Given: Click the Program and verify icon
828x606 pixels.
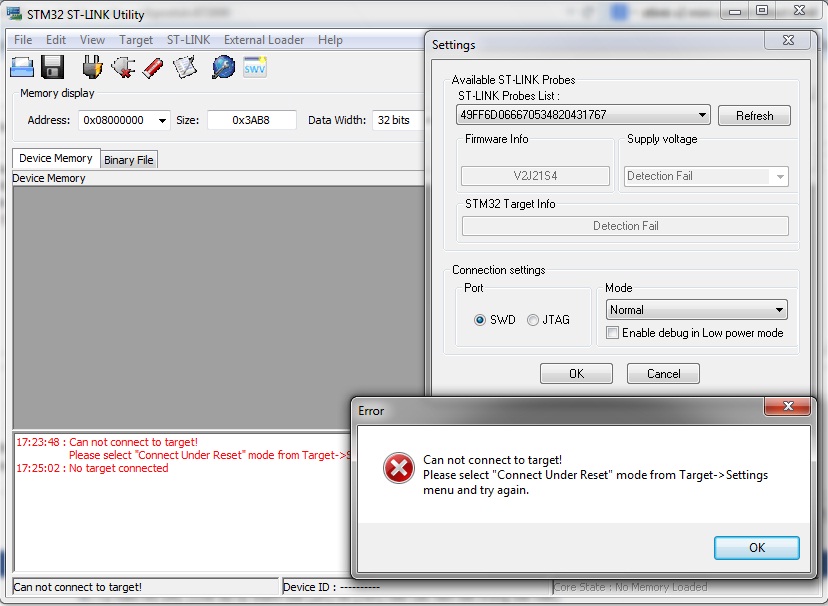Looking at the screenshot, I should click(185, 67).
